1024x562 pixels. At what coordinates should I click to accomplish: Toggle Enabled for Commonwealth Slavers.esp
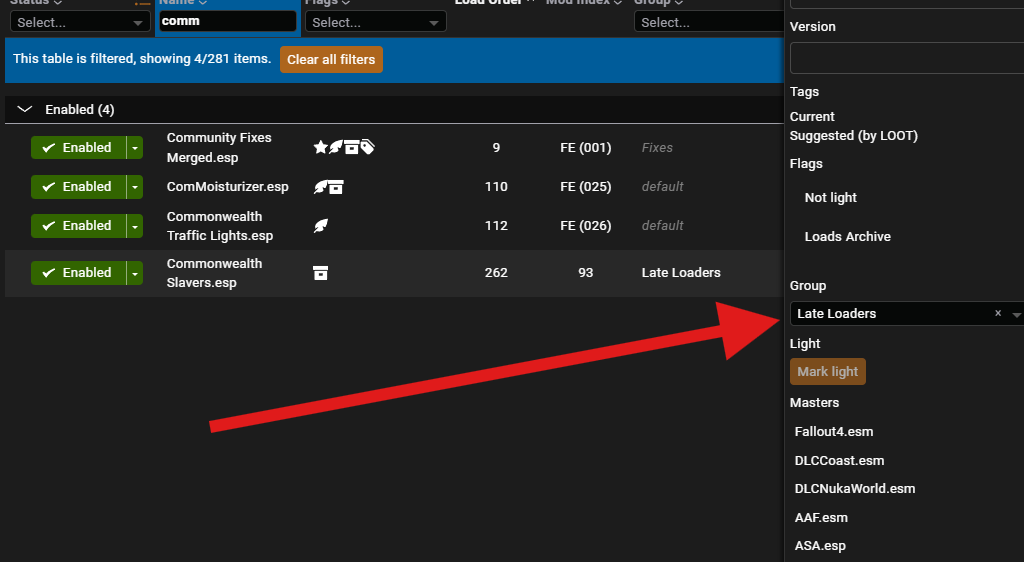(78, 273)
